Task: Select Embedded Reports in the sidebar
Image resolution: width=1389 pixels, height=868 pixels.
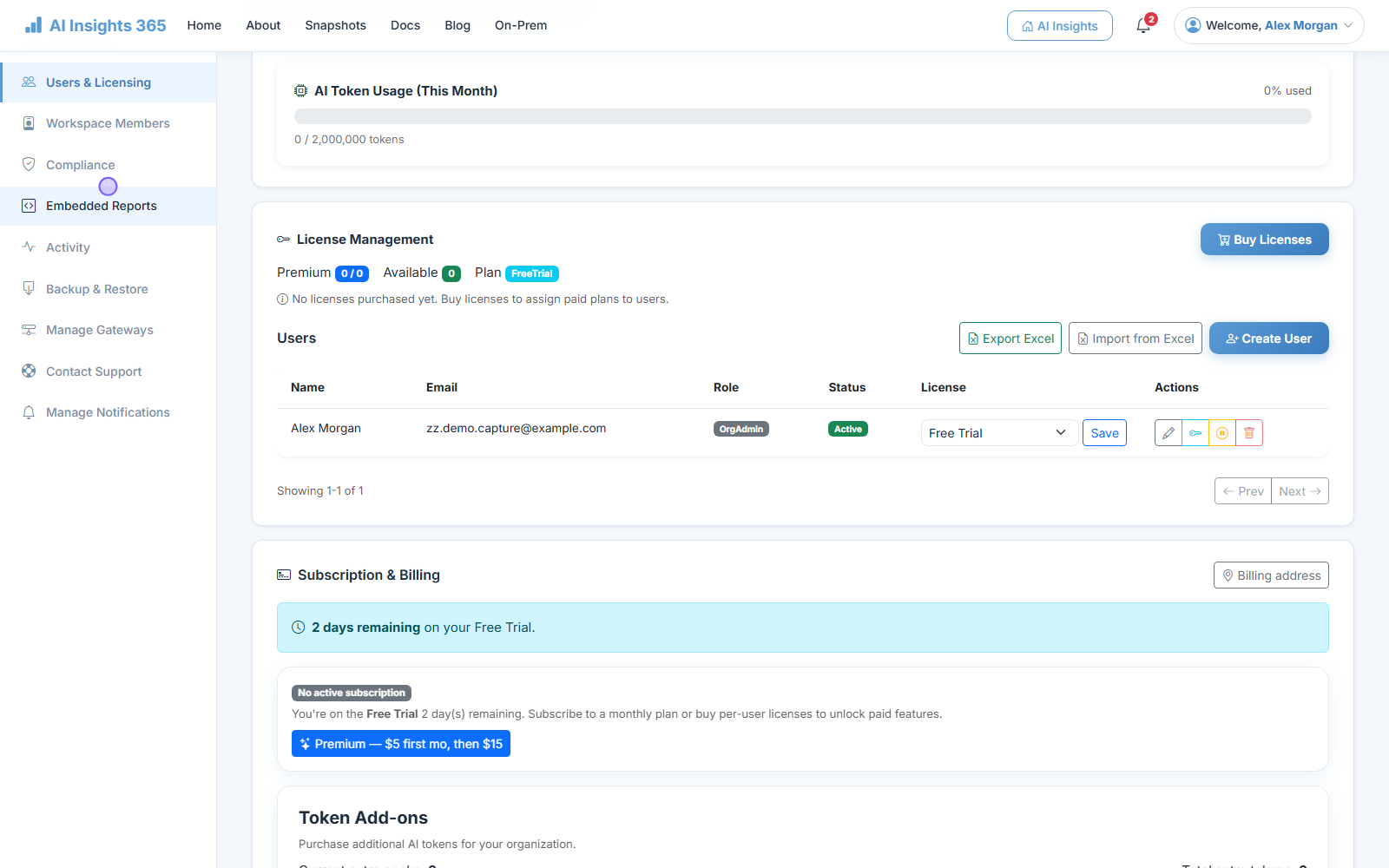Action: click(109, 206)
